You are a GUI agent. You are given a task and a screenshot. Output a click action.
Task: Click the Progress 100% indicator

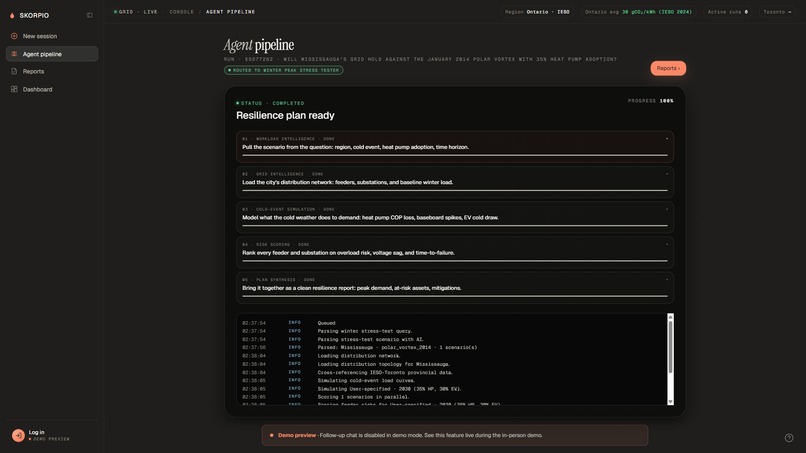651,101
